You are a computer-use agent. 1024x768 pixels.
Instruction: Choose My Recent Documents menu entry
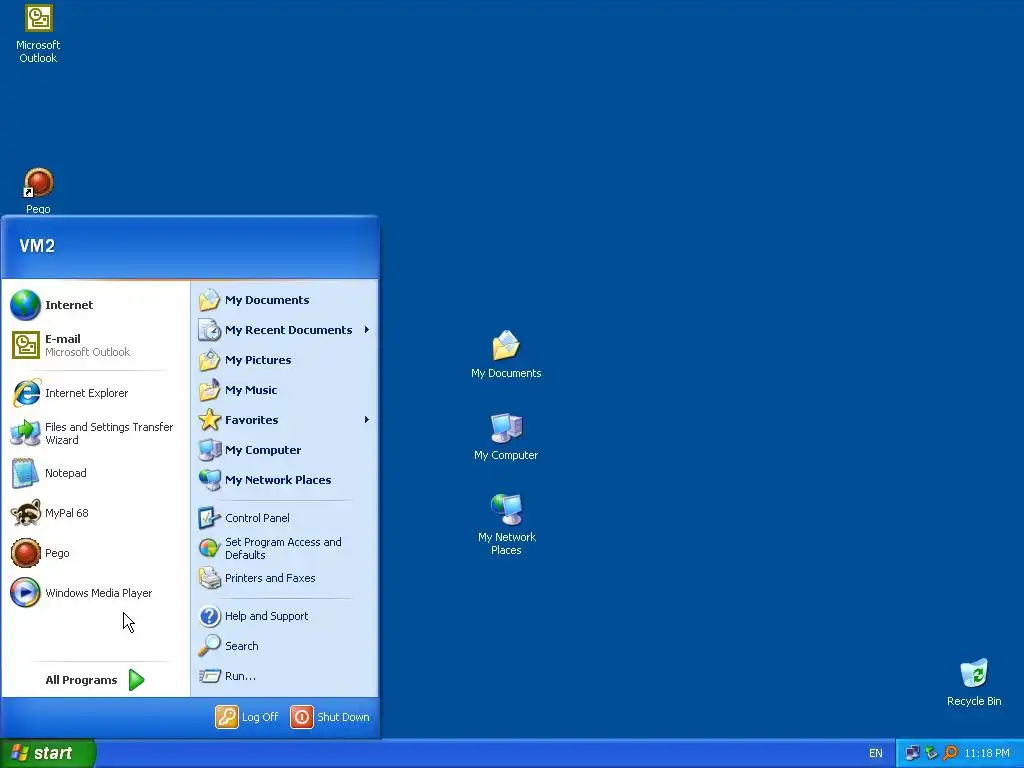pos(284,330)
